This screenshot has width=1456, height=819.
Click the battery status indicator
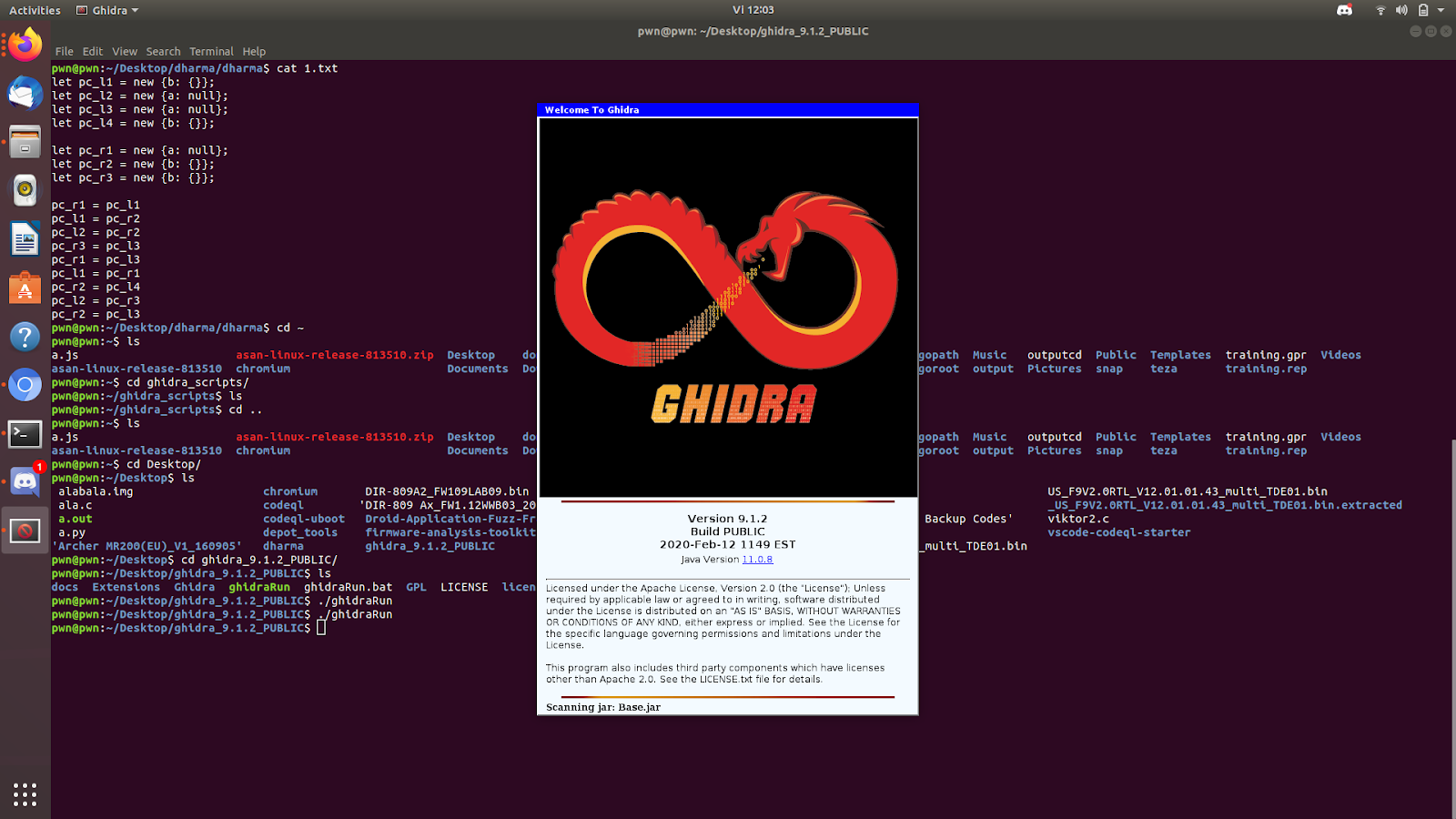(x=1423, y=10)
